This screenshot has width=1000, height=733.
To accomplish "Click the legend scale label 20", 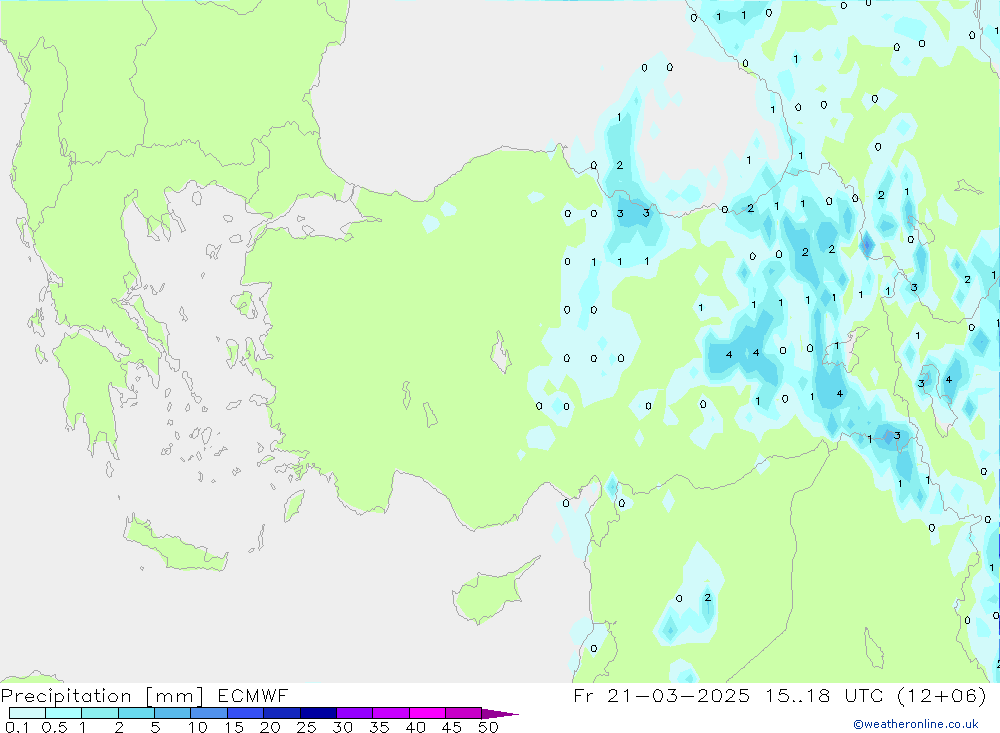I will (x=270, y=727).
